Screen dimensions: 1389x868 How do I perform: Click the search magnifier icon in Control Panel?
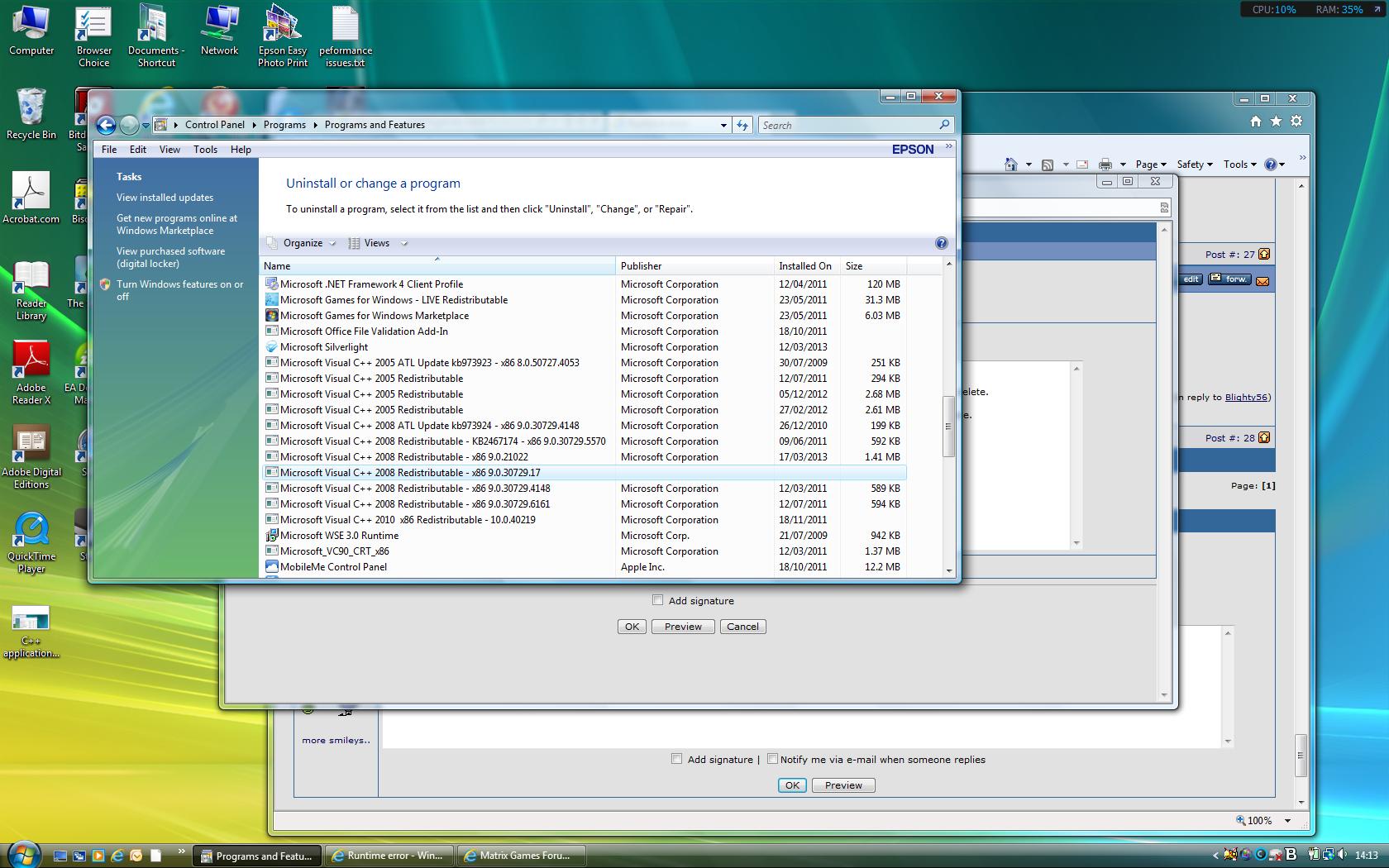tap(944, 125)
